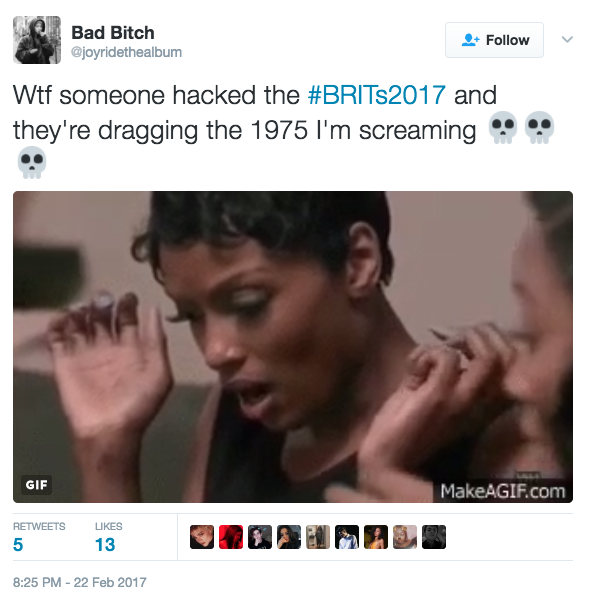The height and width of the screenshot is (596, 590).
Task: Click the Bad Bitch display name
Action: point(113,33)
